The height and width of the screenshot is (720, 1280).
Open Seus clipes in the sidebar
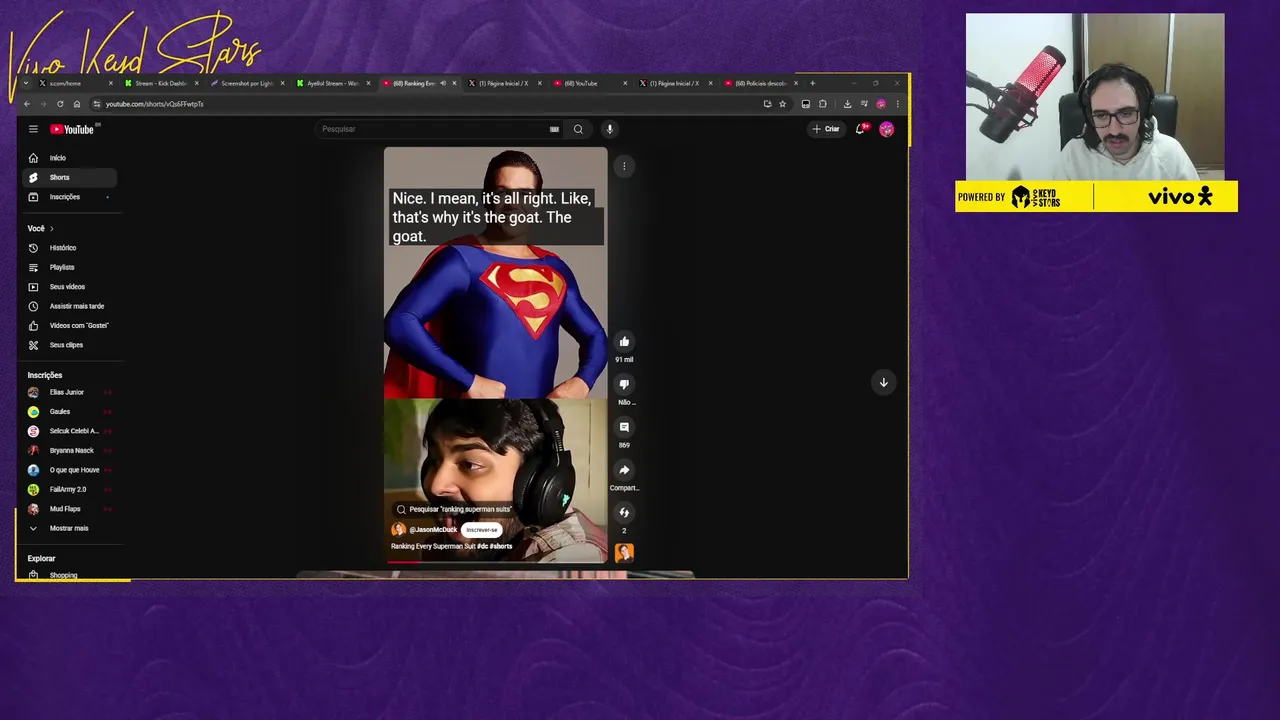point(69,345)
